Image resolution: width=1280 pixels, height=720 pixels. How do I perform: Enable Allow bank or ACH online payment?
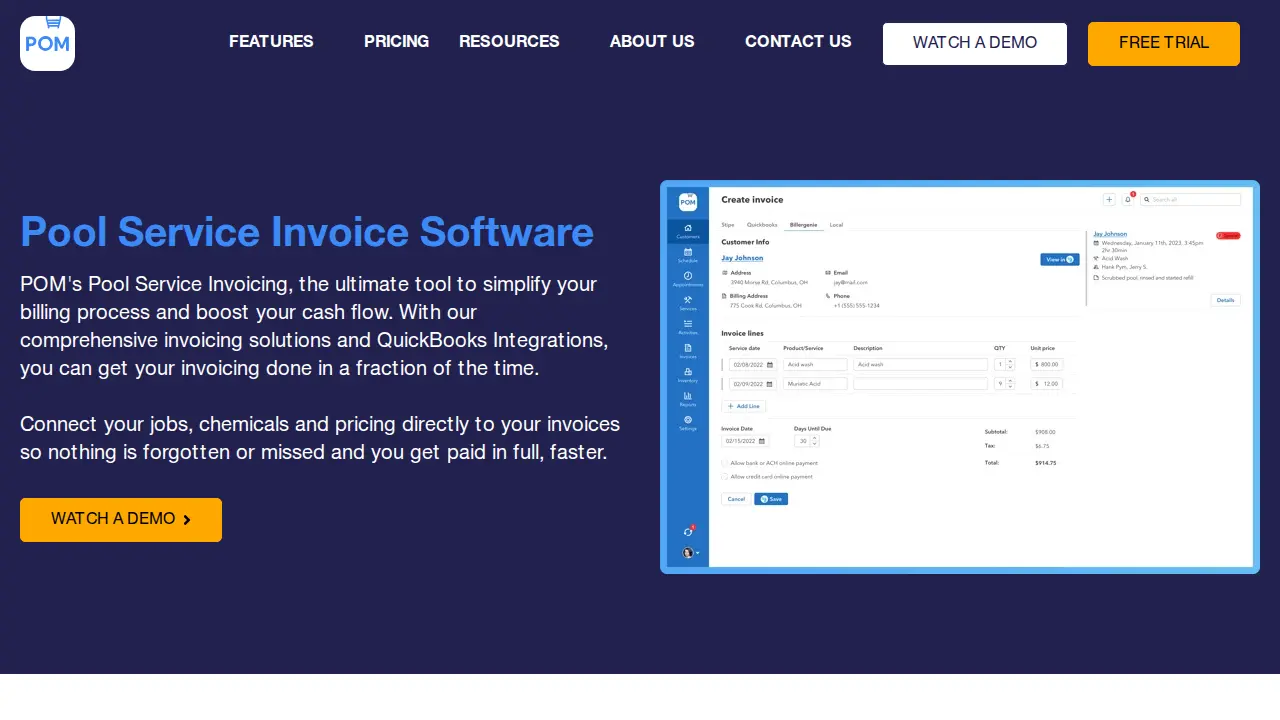point(725,463)
